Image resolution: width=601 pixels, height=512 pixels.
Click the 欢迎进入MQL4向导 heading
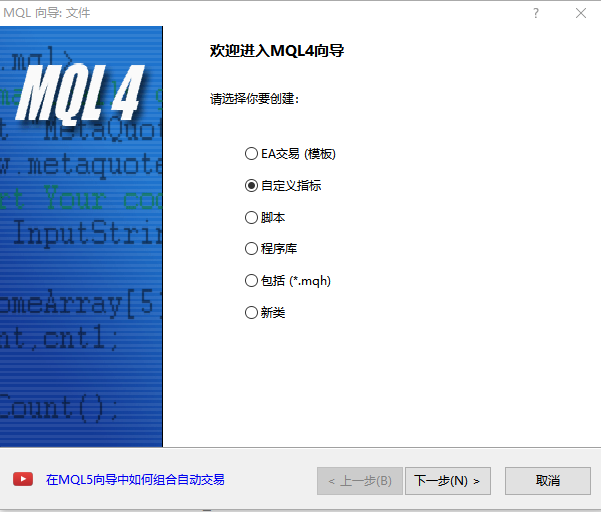(x=277, y=51)
